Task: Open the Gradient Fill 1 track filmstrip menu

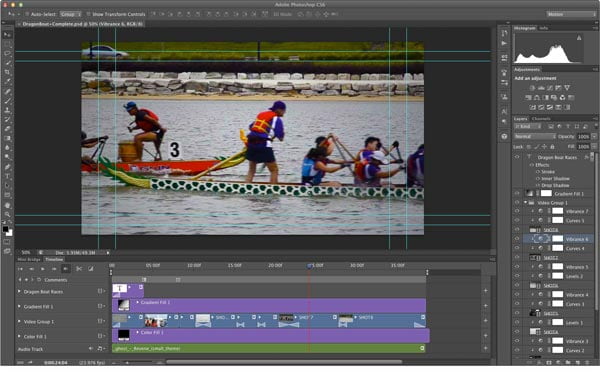Action: coord(101,307)
